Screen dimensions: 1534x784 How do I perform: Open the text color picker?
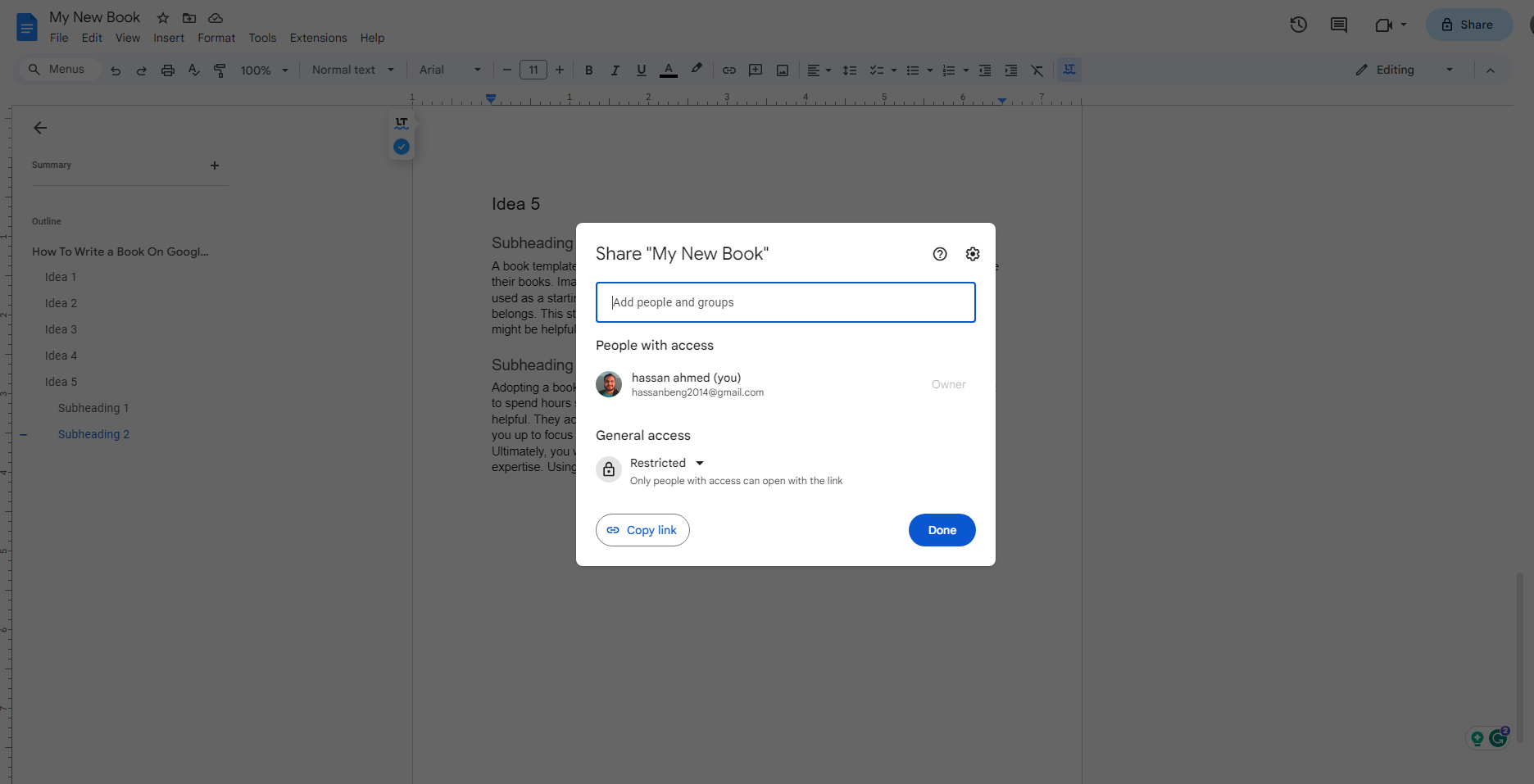669,70
